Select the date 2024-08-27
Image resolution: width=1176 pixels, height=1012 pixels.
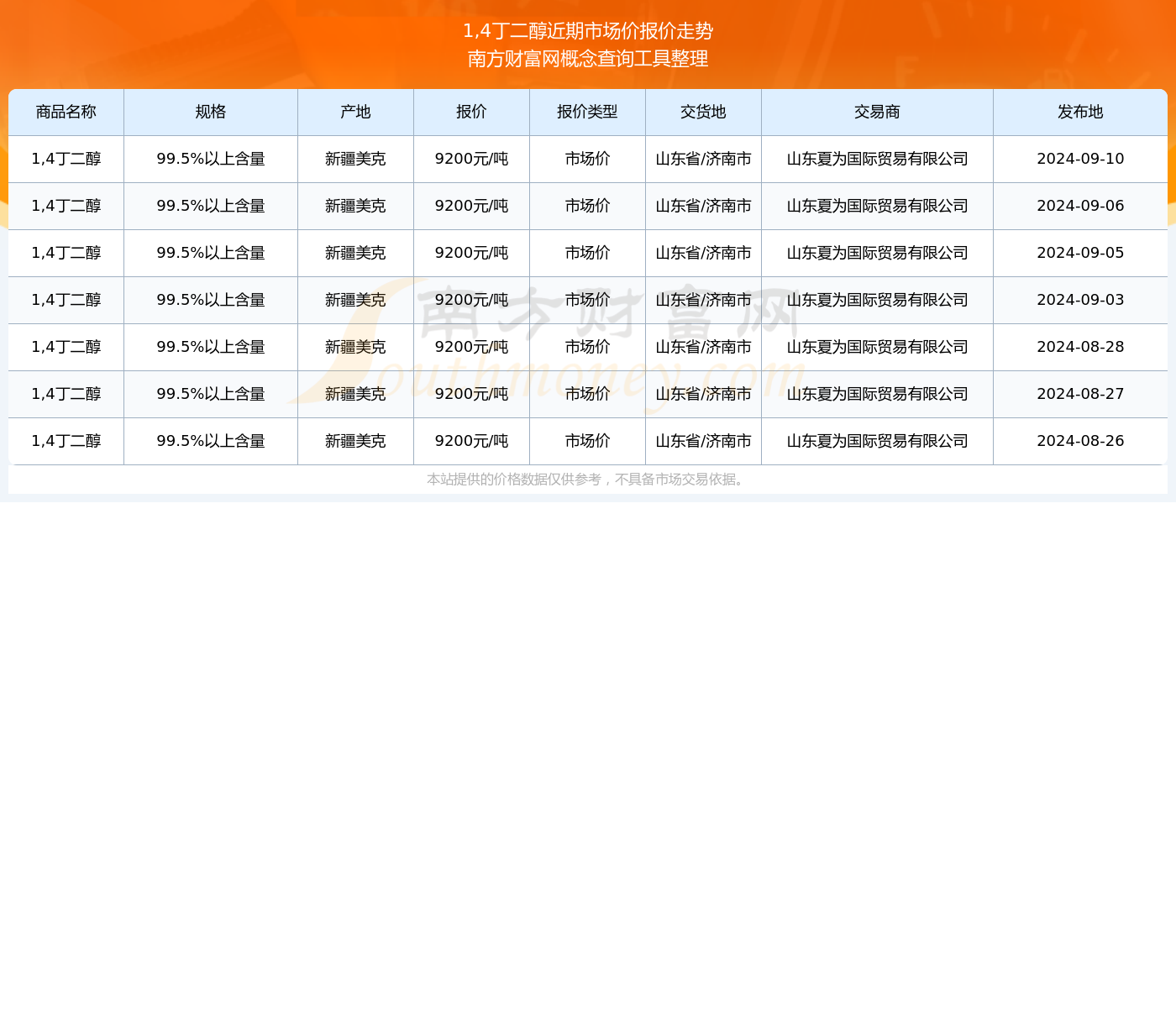[1080, 394]
